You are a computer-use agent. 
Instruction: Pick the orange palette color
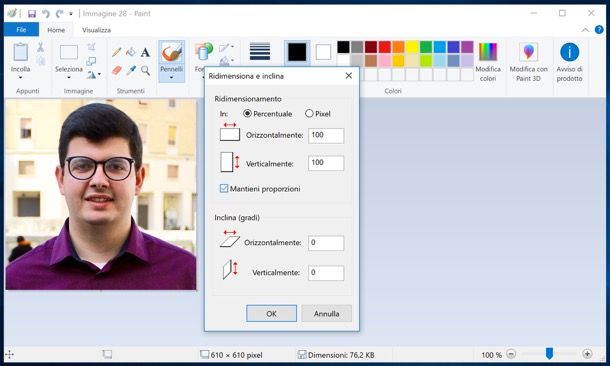[x=398, y=47]
